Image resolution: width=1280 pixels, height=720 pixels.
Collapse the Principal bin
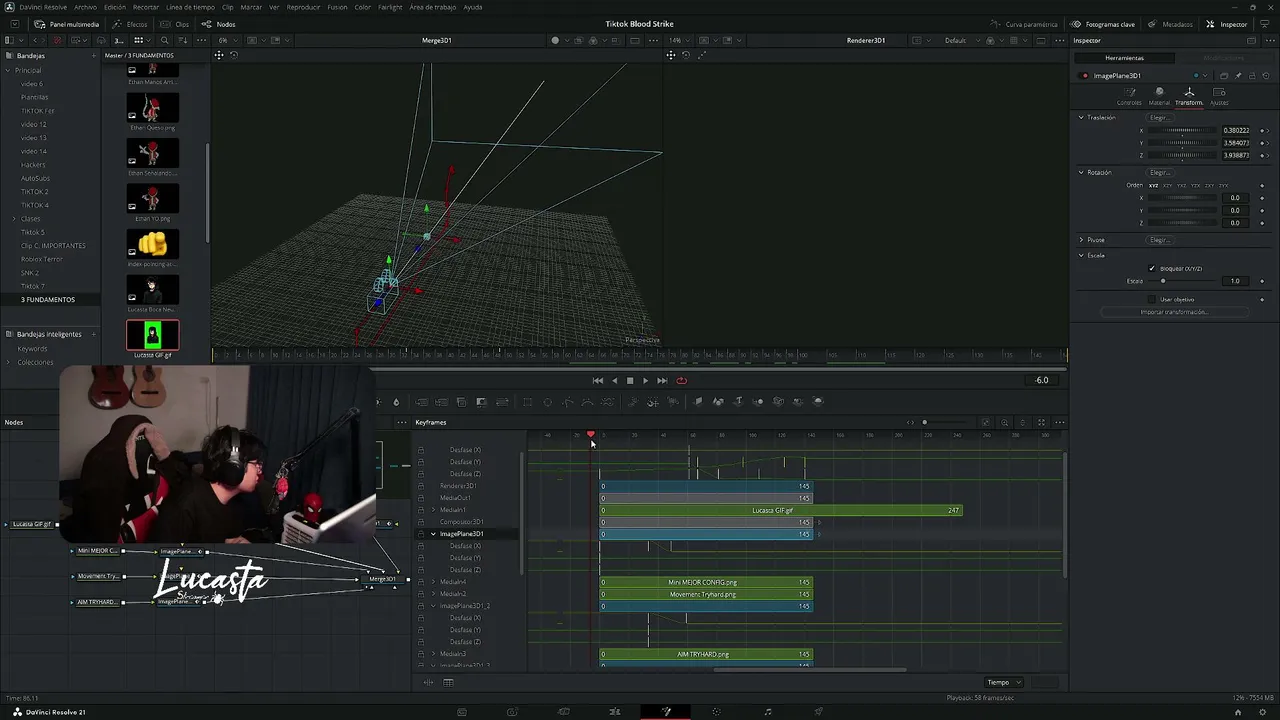tap(7, 70)
